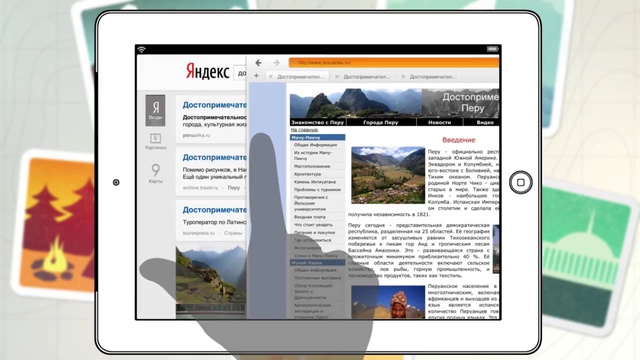Viewport: 640px width, 360px height.
Task: Click the 'Введение' article heading
Action: tap(459, 140)
